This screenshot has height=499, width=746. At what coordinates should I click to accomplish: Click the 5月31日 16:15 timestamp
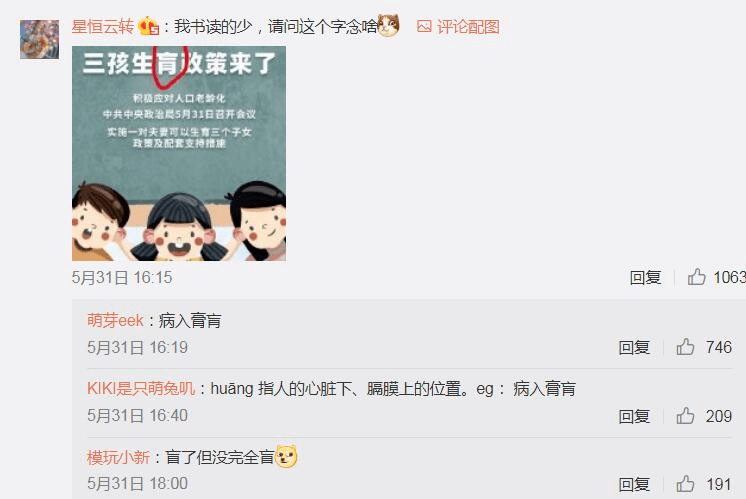(x=122, y=277)
